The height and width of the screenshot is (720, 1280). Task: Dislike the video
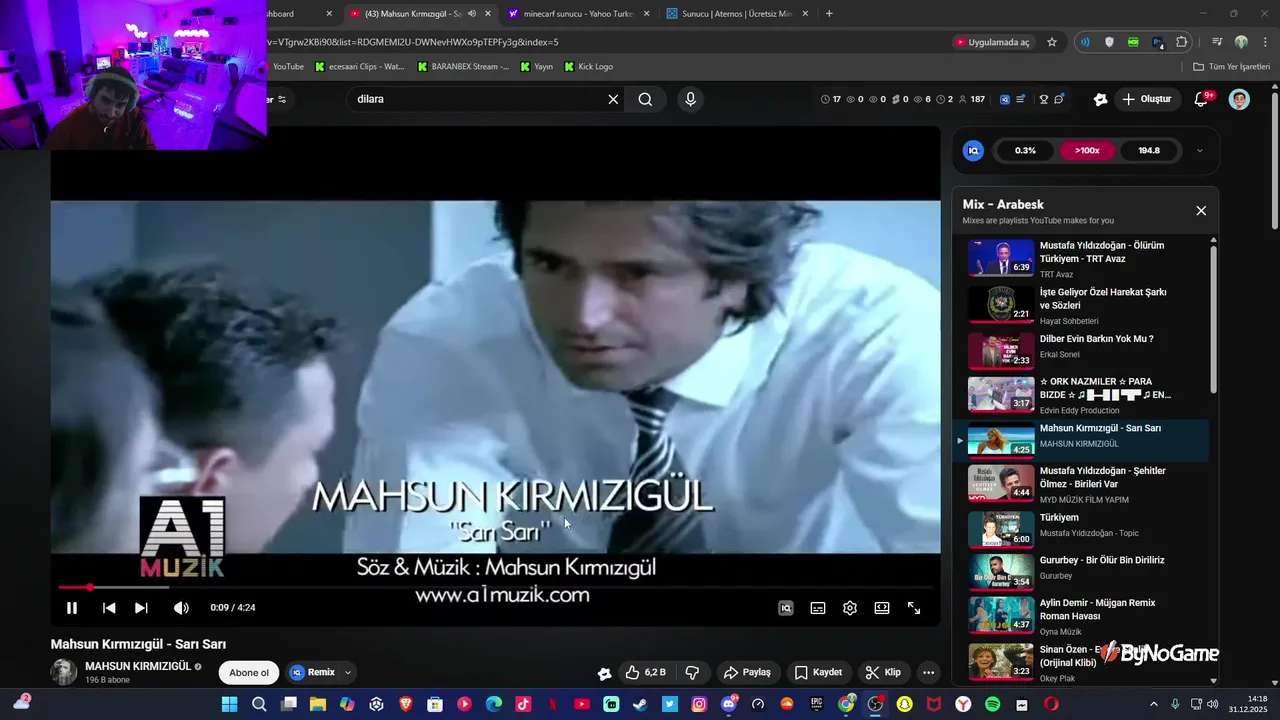coord(691,673)
